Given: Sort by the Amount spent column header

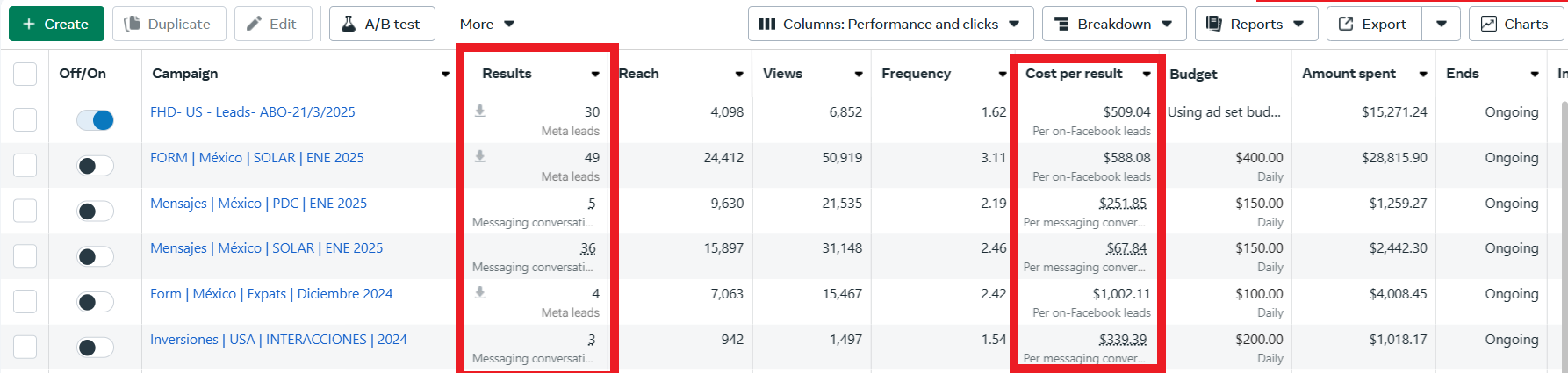Looking at the screenshot, I should pos(1349,74).
